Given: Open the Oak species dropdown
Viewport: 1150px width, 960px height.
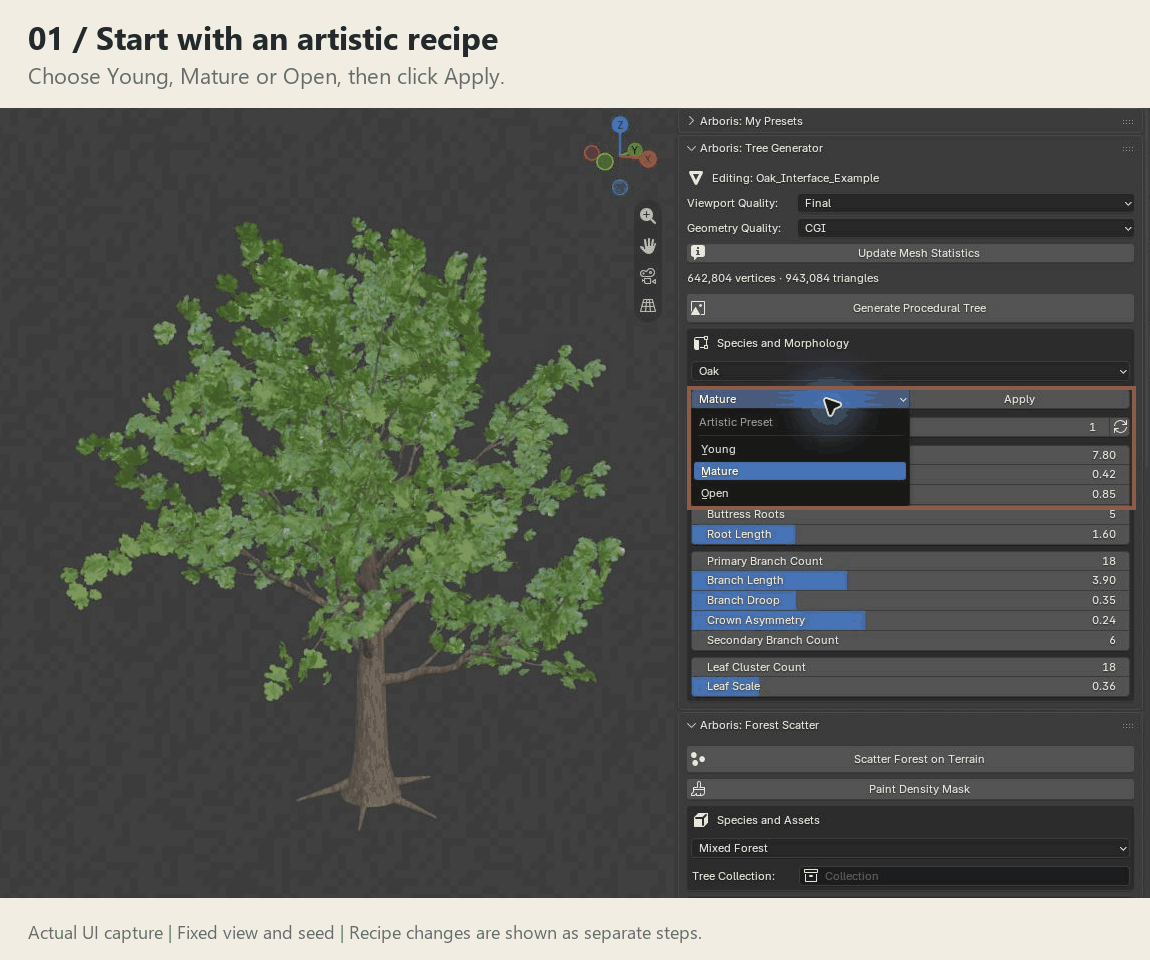Looking at the screenshot, I should pos(910,371).
